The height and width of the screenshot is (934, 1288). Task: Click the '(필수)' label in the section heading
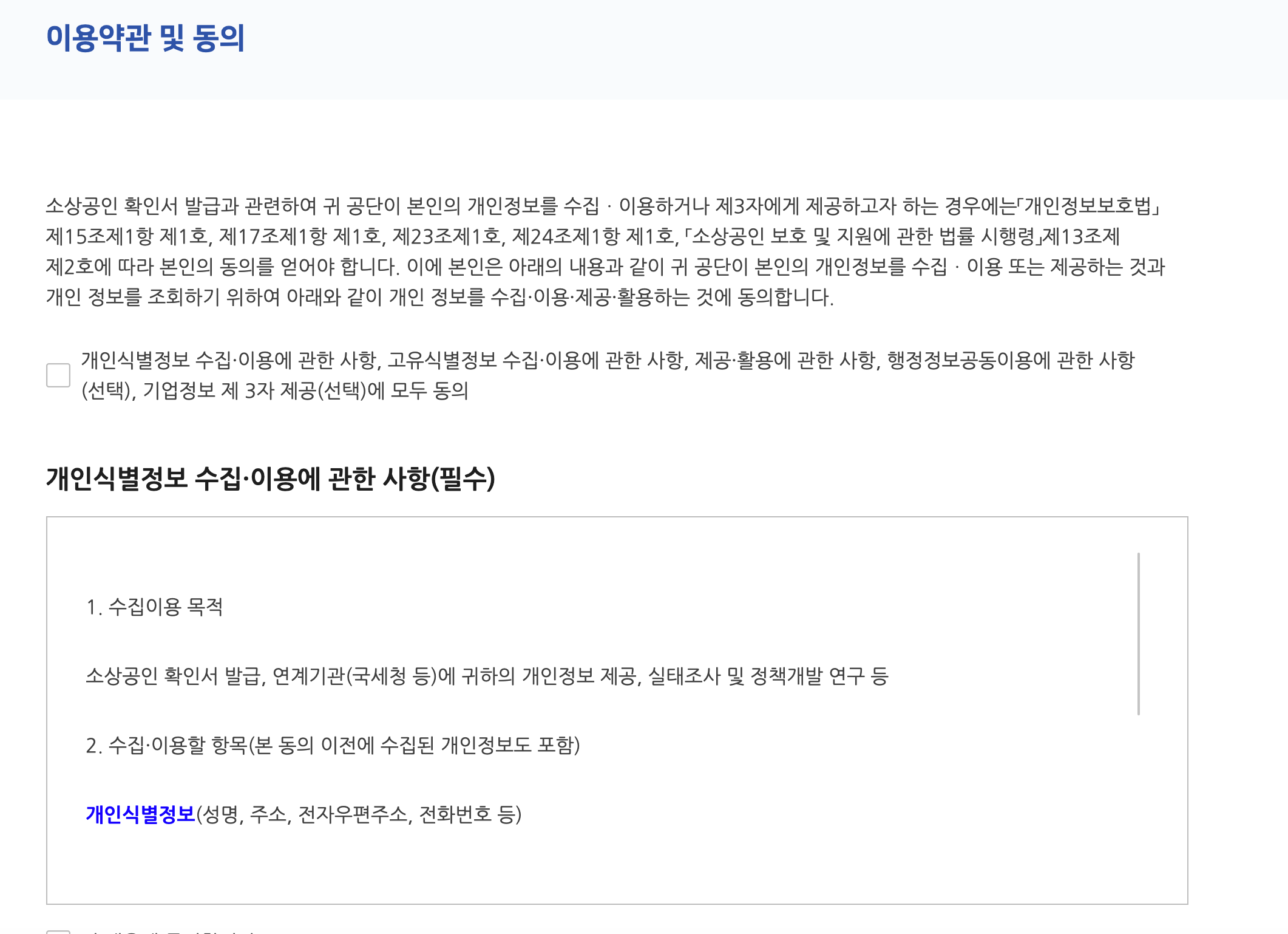coord(463,479)
